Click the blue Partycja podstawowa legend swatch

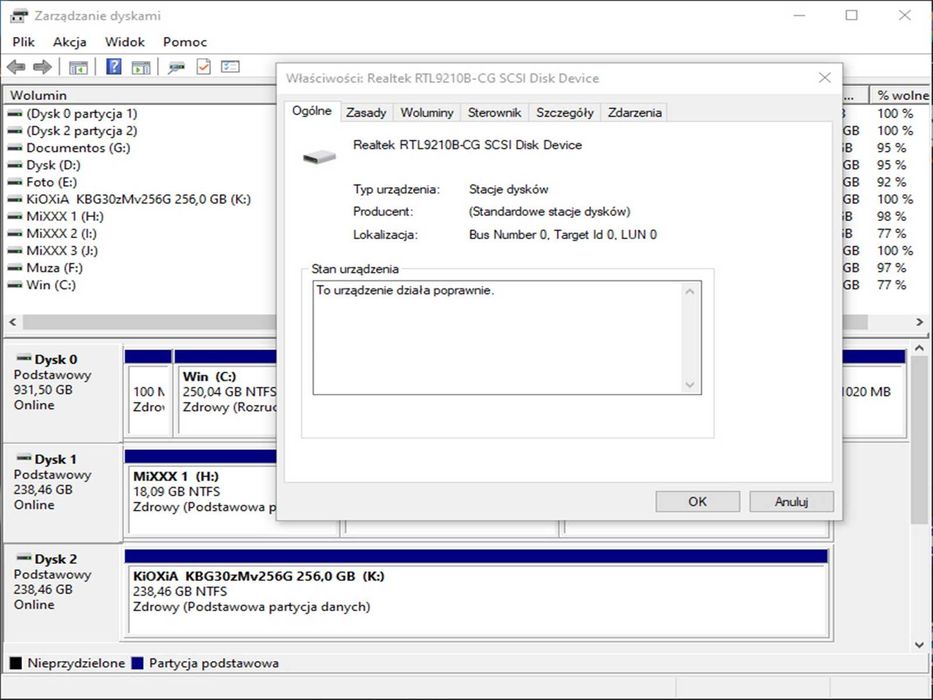(x=137, y=663)
